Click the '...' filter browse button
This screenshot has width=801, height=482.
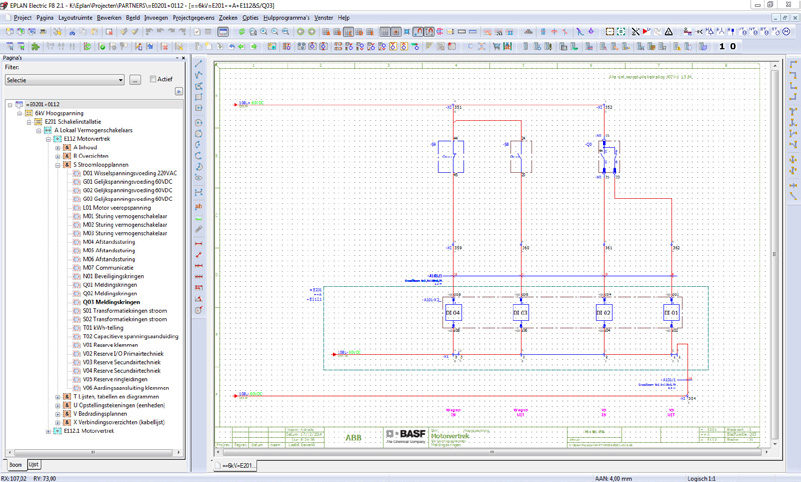pos(135,80)
